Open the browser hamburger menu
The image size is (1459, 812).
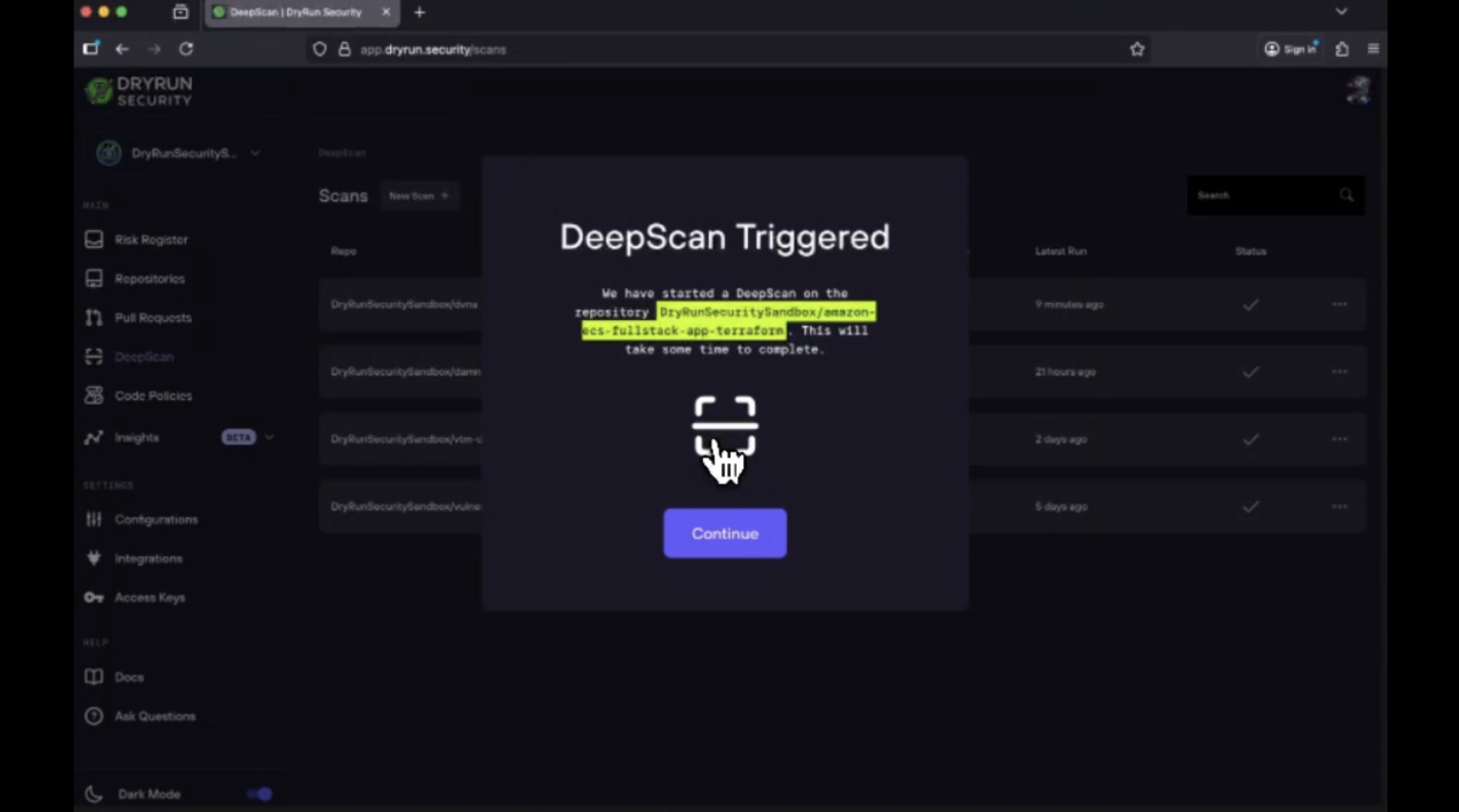click(1374, 49)
